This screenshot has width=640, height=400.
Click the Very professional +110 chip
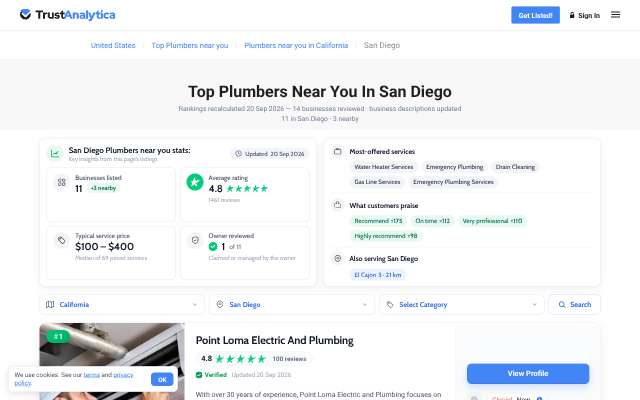click(492, 221)
